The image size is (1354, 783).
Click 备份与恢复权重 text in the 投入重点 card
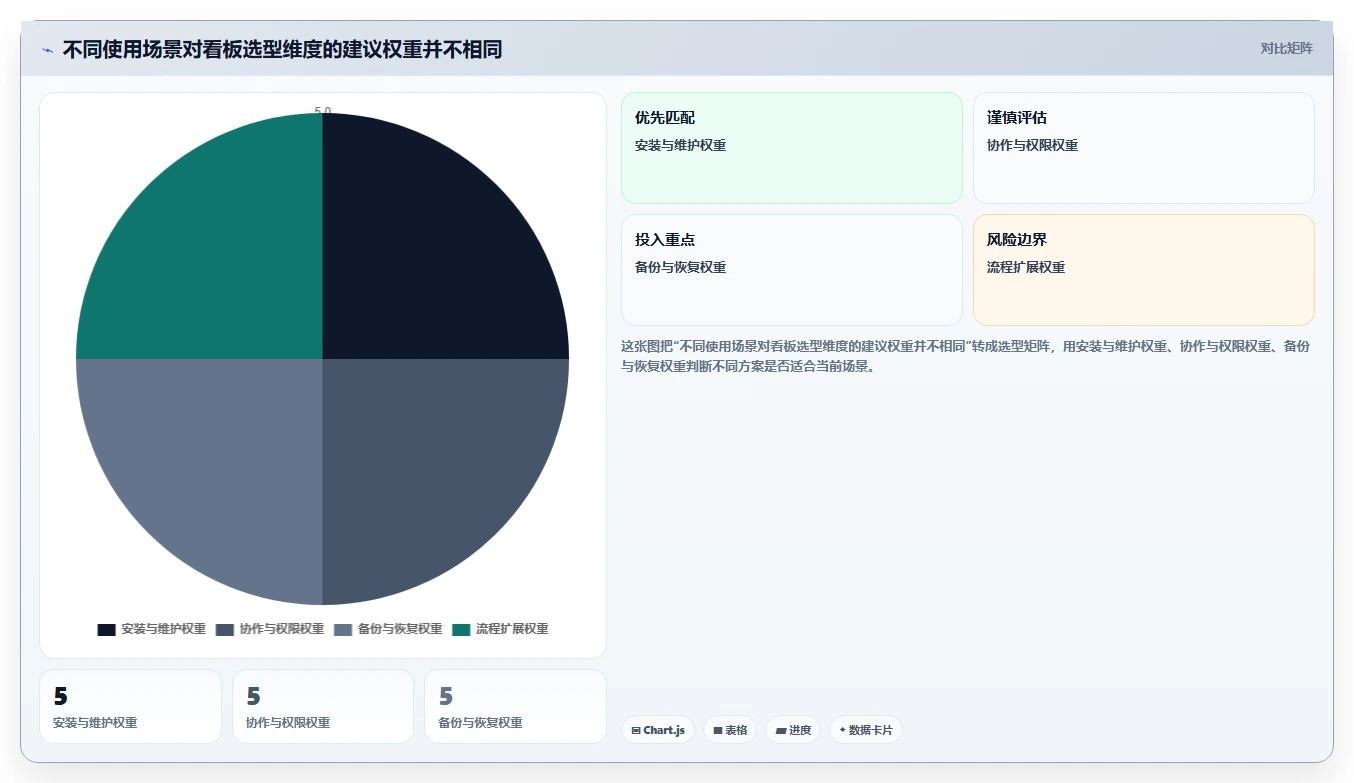680,267
